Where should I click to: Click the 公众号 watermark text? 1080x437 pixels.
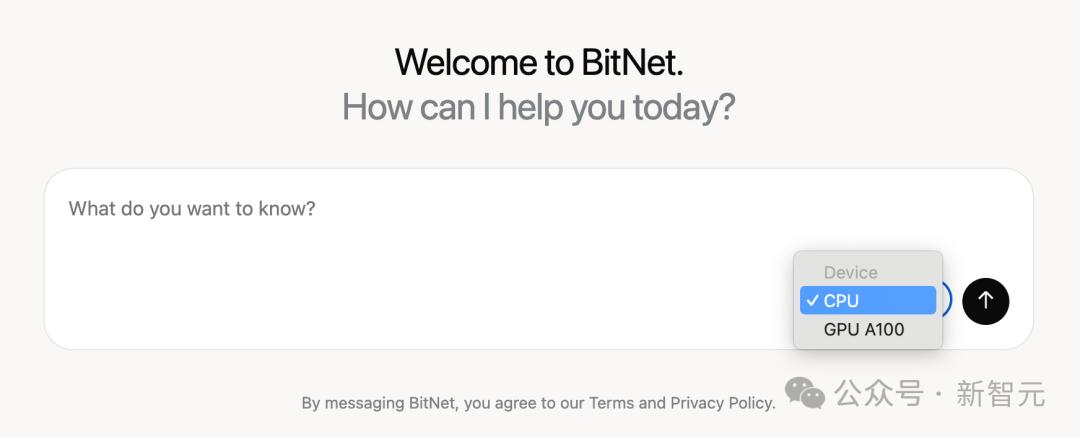click(x=878, y=394)
